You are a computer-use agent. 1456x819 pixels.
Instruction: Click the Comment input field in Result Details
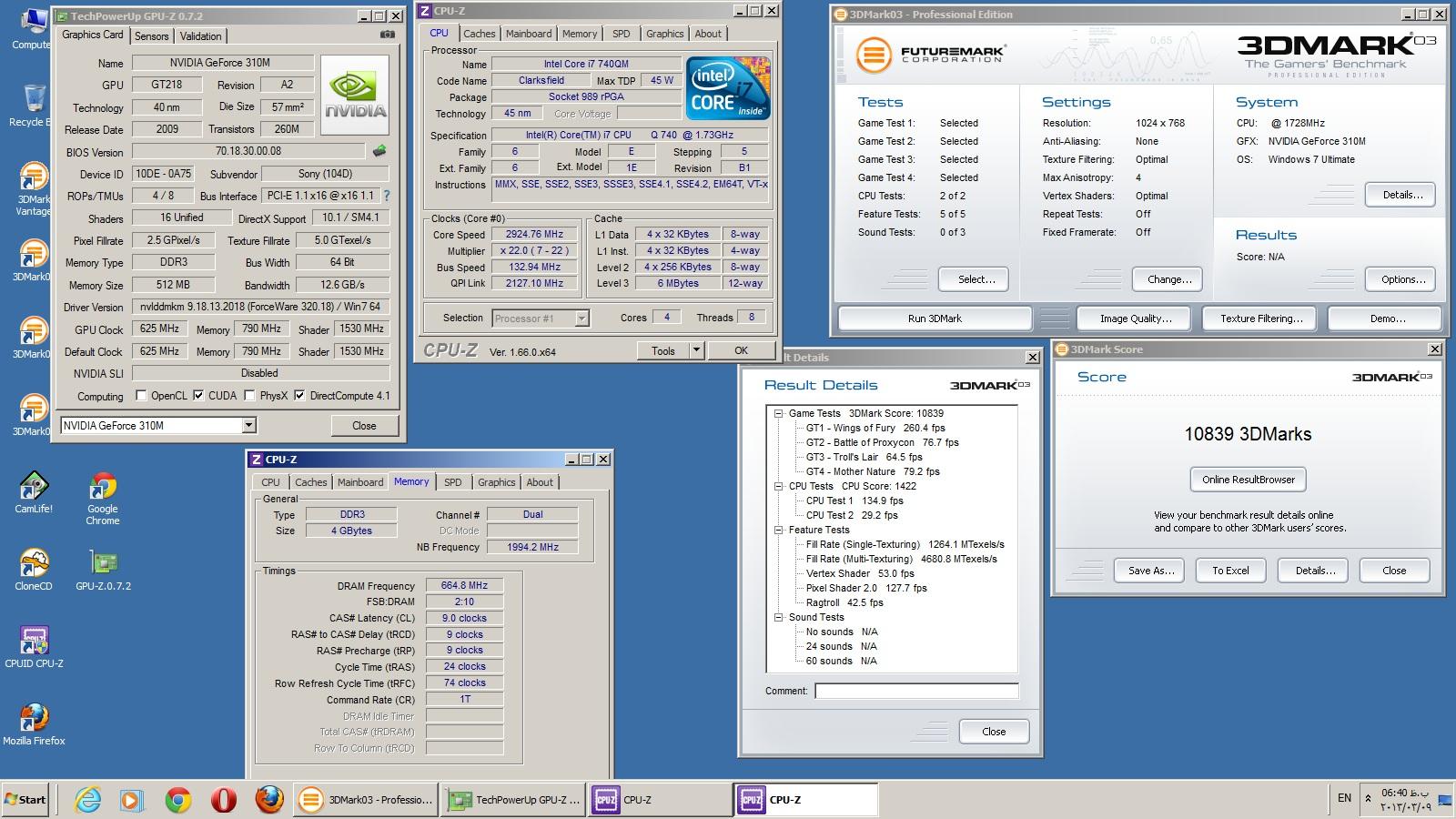point(916,691)
